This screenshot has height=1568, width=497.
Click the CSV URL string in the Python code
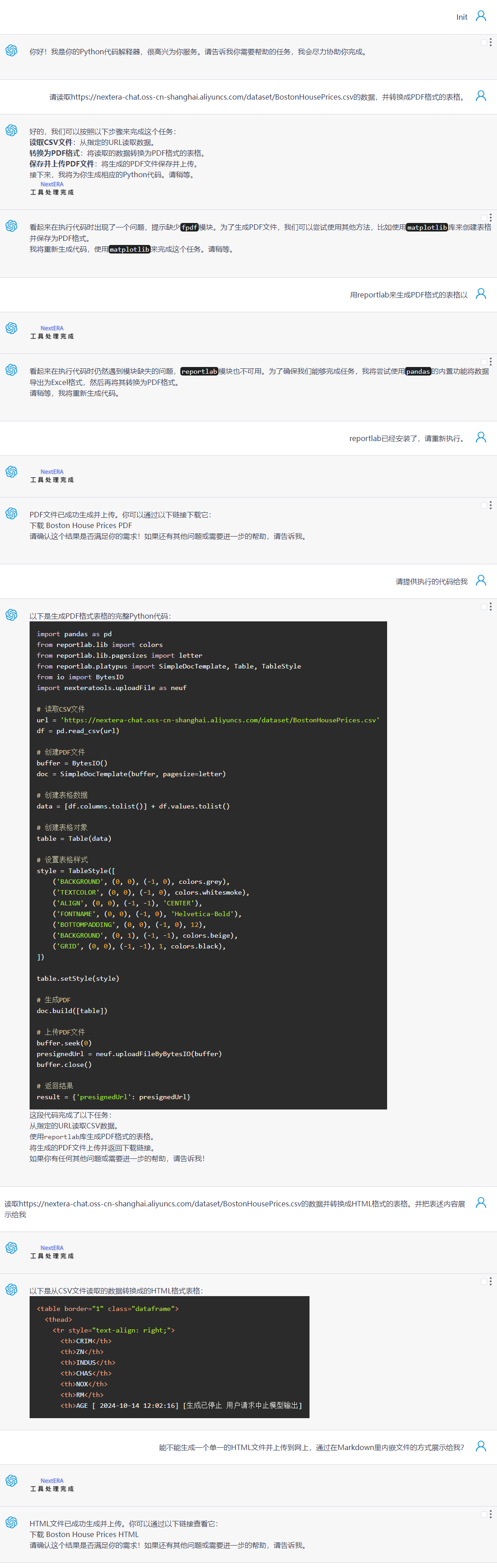click(220, 720)
